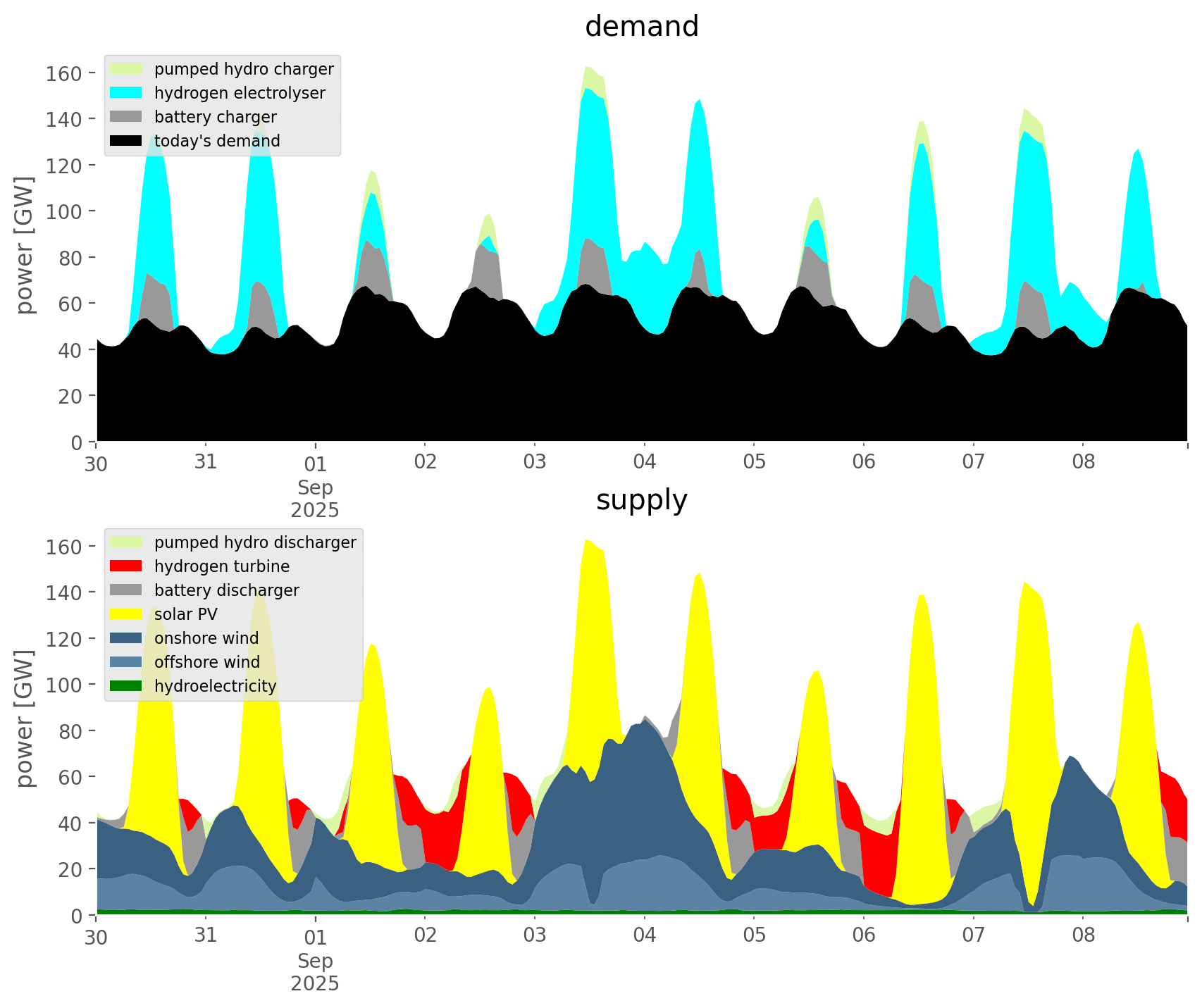This screenshot has width=1202, height=1008.
Task: Click the supply chart's power [GW] axis label
Action: [x=25, y=718]
